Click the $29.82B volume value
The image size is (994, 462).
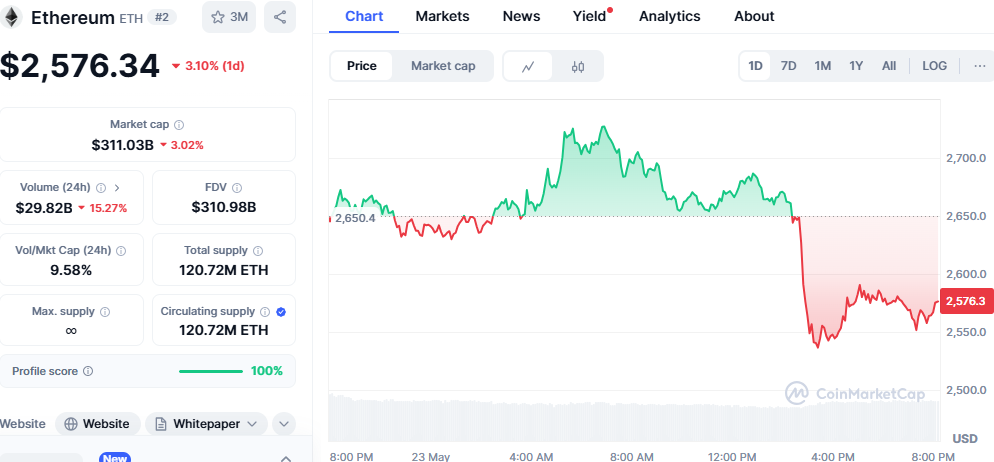point(46,207)
